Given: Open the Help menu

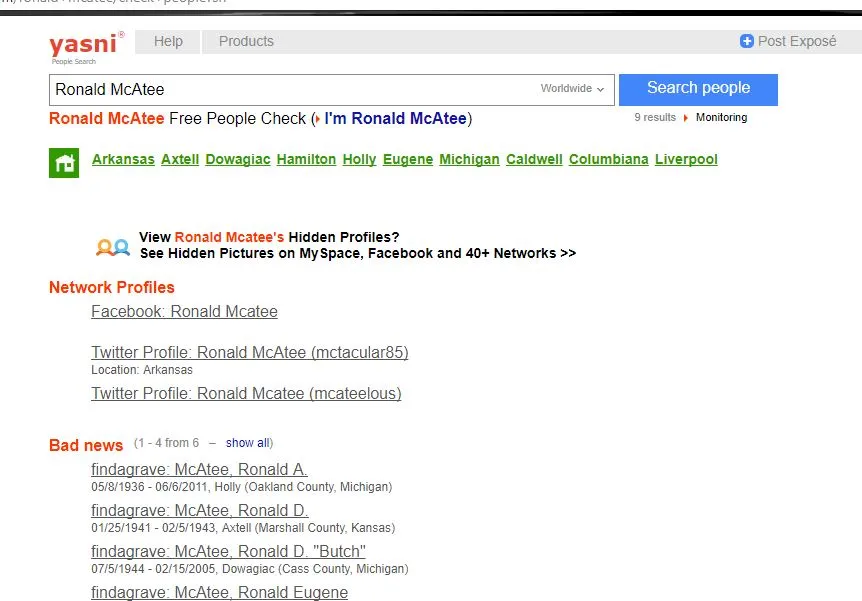Looking at the screenshot, I should click(168, 41).
